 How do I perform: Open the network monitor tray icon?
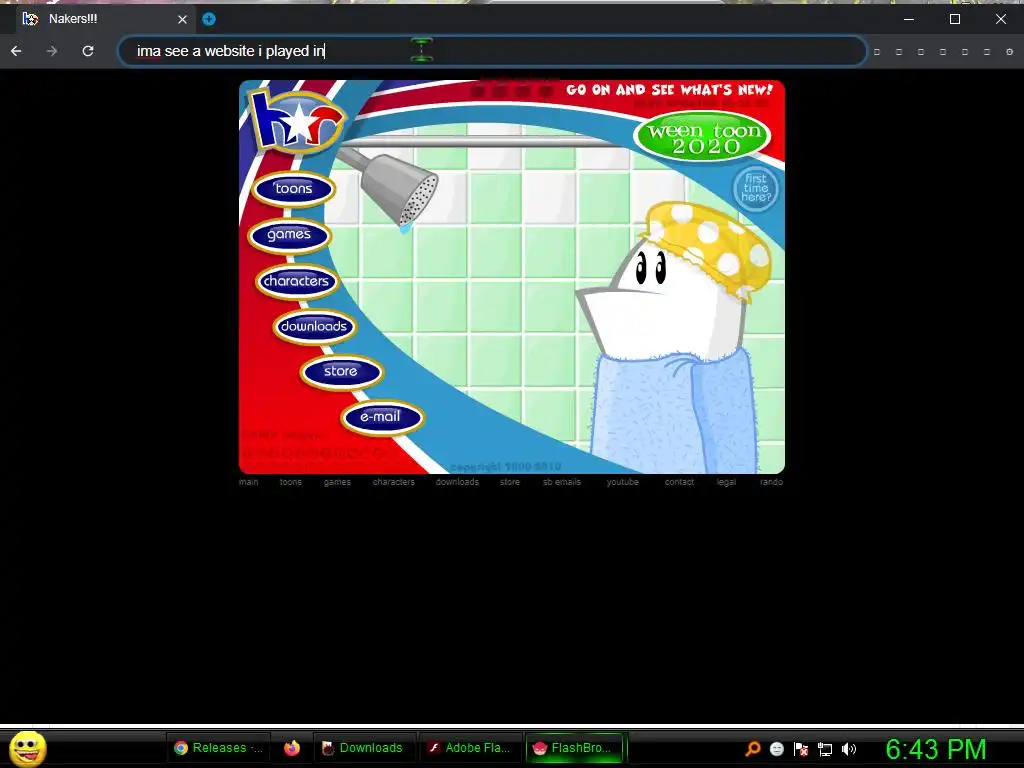pos(825,750)
